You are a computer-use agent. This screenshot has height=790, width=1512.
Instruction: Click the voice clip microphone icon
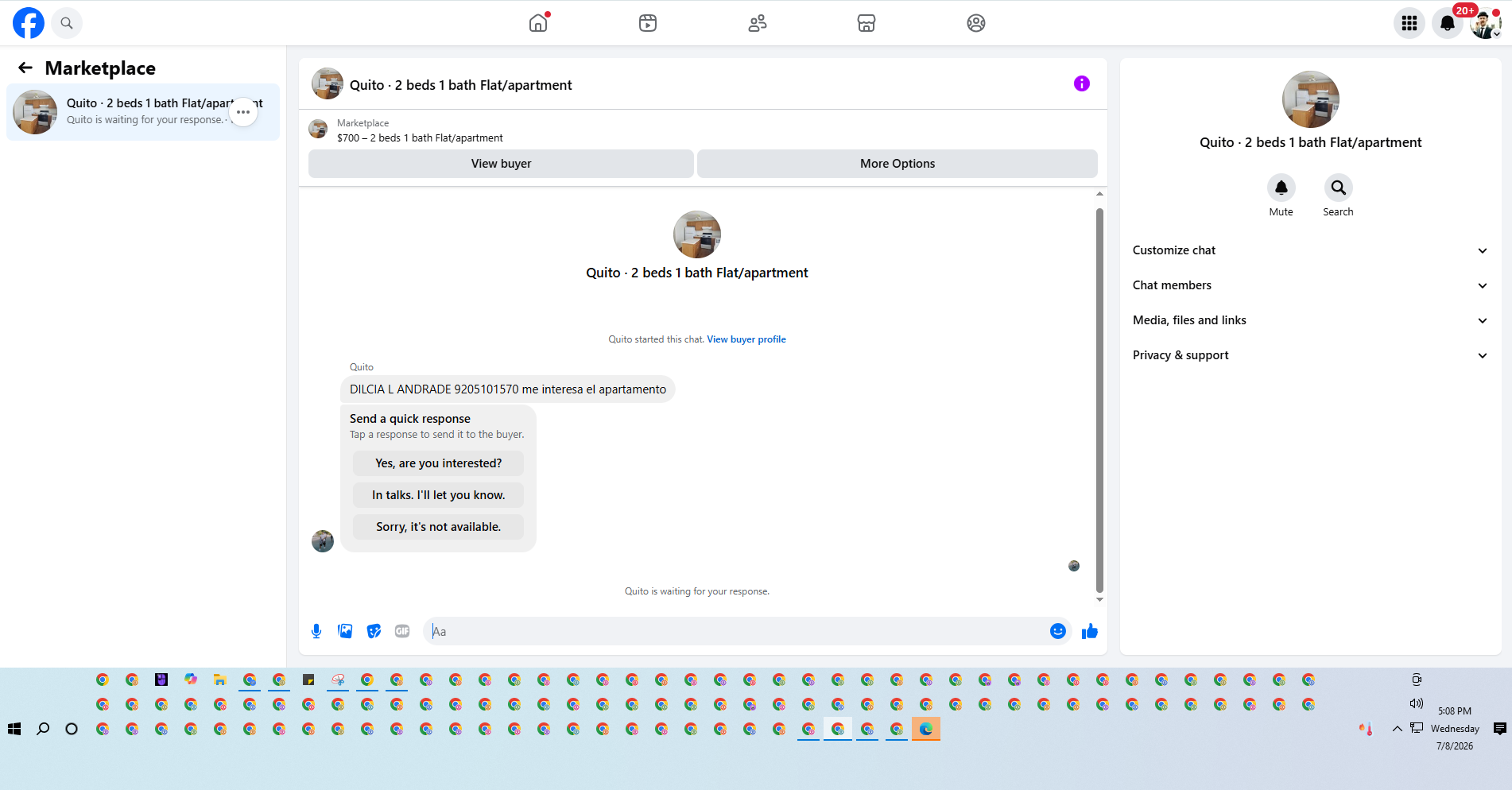(x=316, y=631)
